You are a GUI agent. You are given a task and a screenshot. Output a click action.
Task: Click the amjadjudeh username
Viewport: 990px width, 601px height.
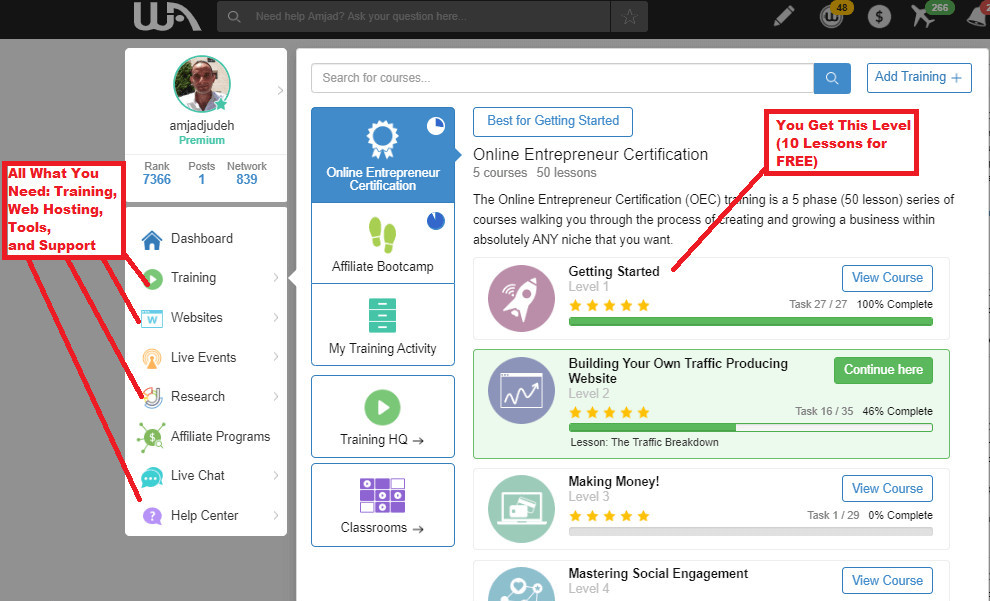tap(202, 126)
